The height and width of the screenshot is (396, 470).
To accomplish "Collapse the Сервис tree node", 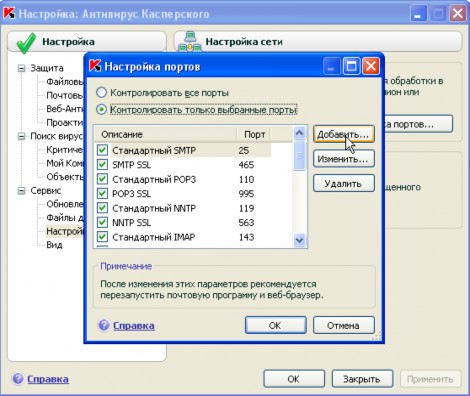I will click(x=21, y=191).
